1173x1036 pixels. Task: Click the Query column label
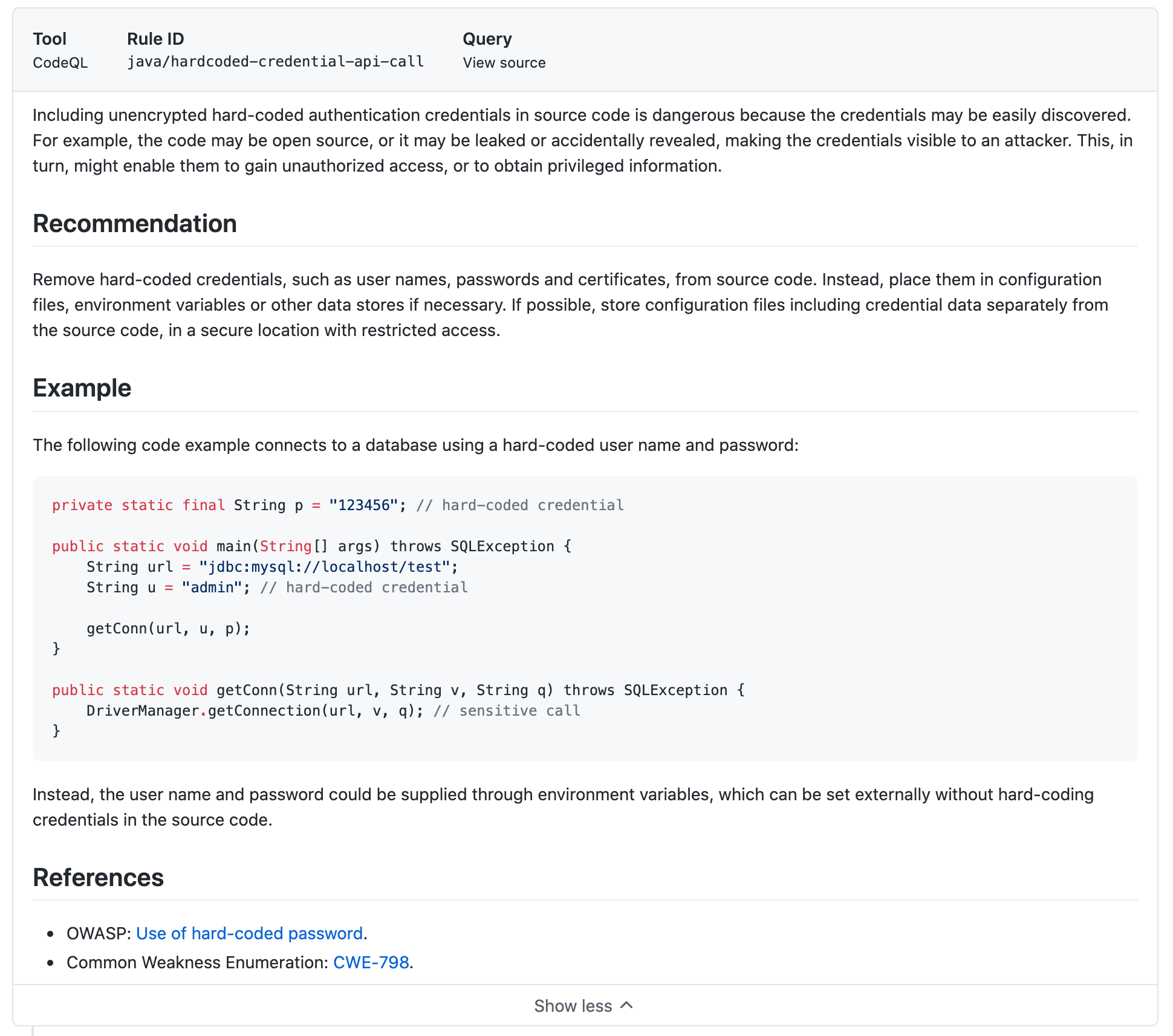pyautogui.click(x=487, y=39)
